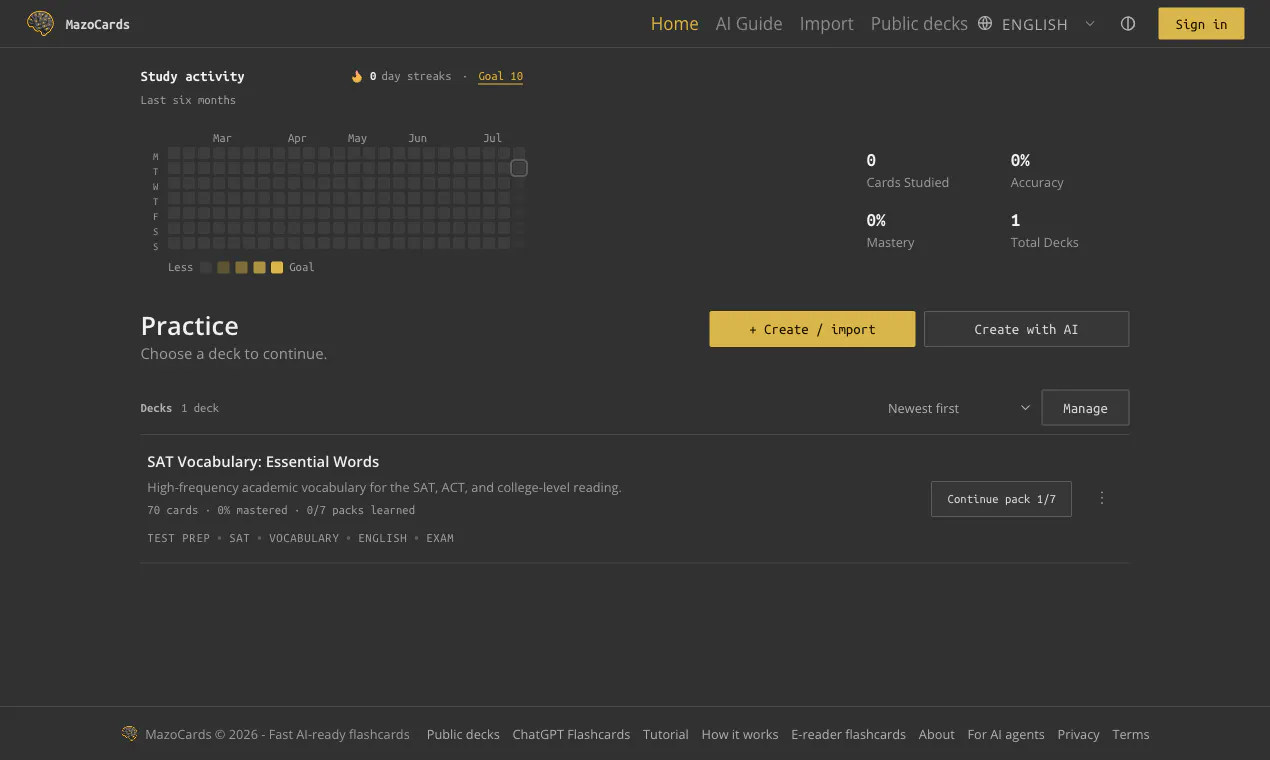The width and height of the screenshot is (1270, 760).
Task: Open the Newest first sort dropdown
Action: point(959,408)
